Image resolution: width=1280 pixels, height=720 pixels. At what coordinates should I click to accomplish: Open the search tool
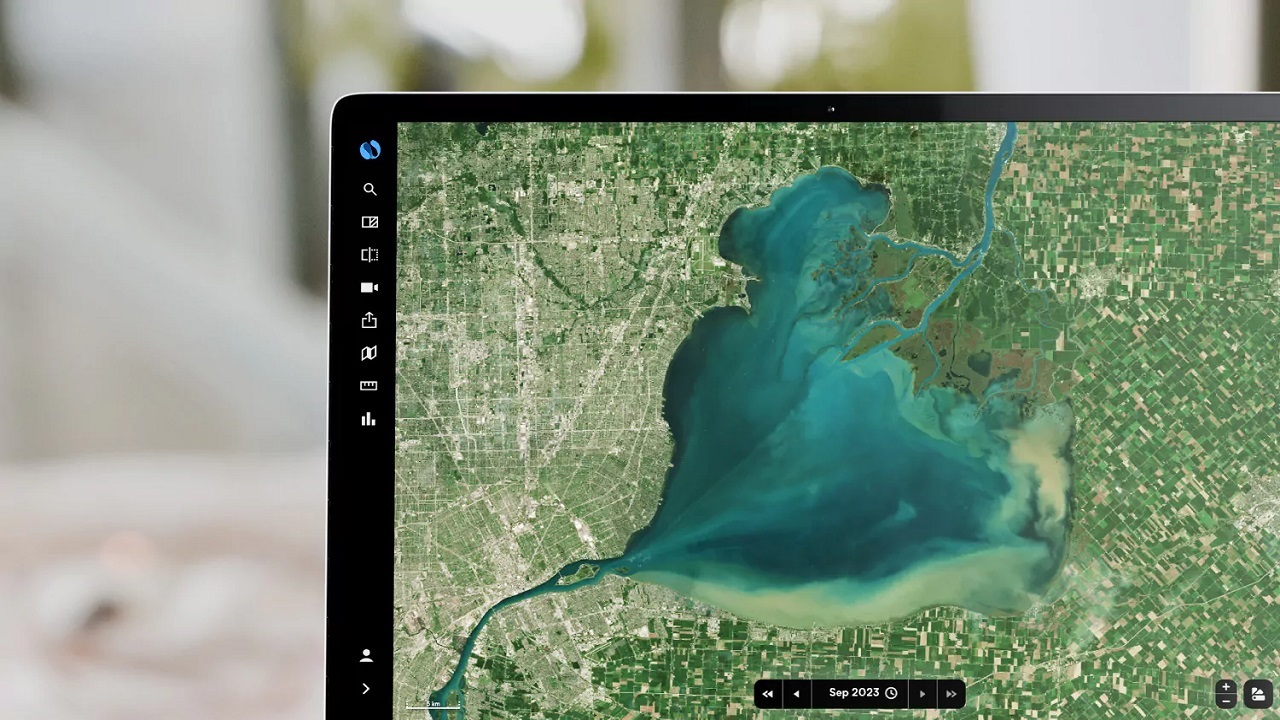point(370,189)
